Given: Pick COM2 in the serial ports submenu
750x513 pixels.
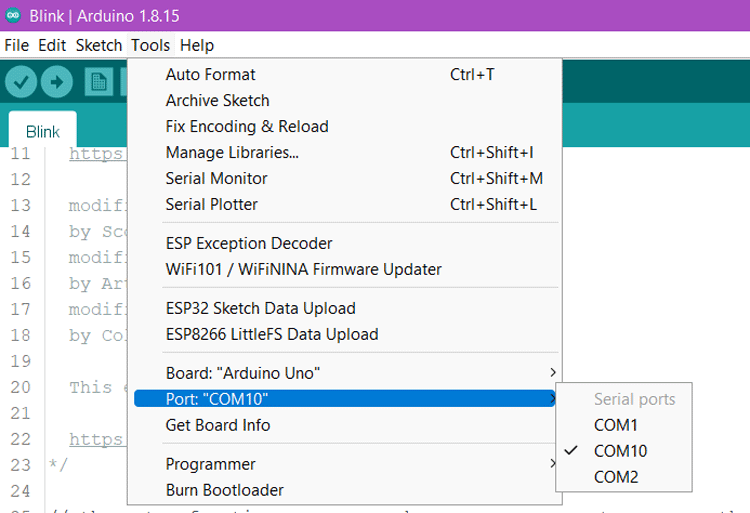Looking at the screenshot, I should pos(615,477).
